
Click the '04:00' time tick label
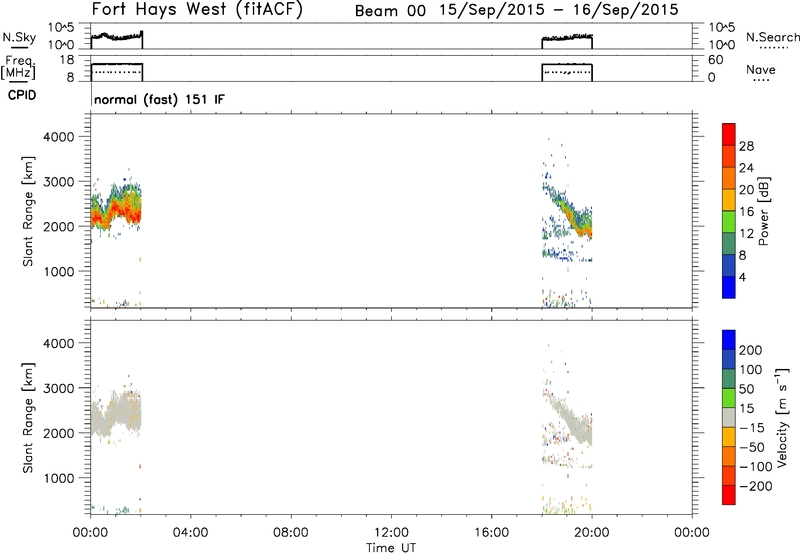coord(191,533)
